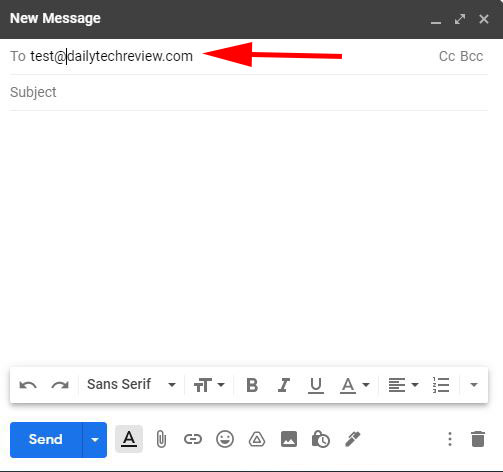Open the text alignment dropdown

tap(403, 385)
